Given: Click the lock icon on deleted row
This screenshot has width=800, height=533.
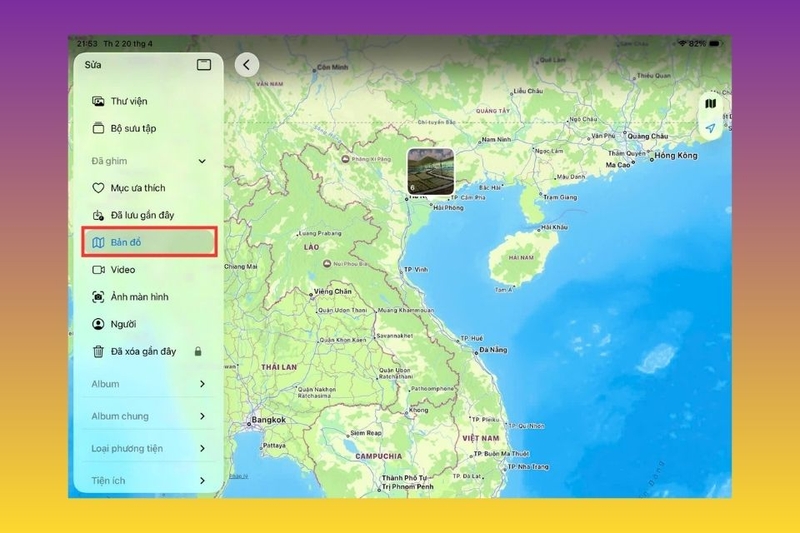Looking at the screenshot, I should pyautogui.click(x=198, y=351).
